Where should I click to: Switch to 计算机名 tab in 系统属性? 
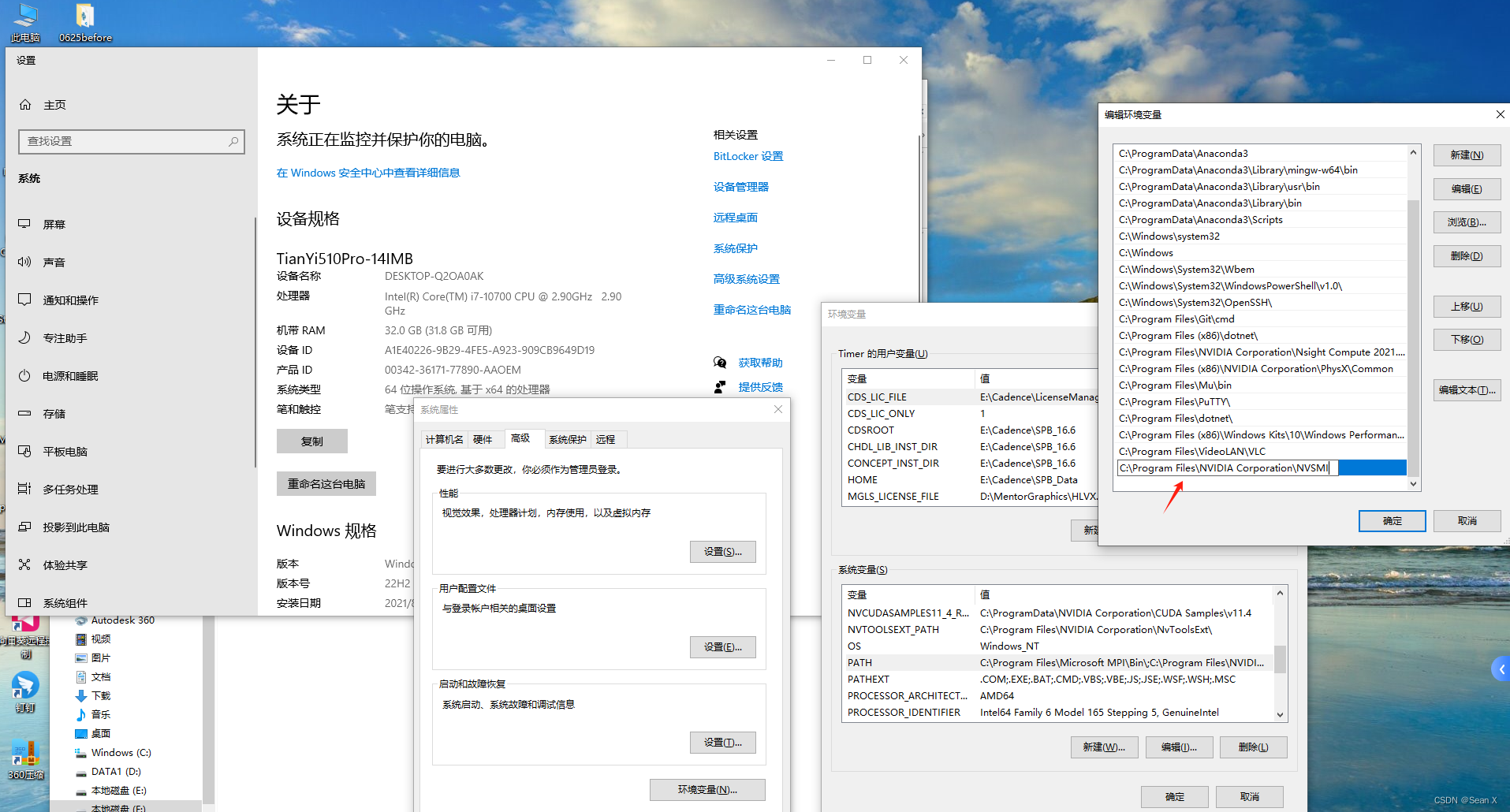[444, 440]
